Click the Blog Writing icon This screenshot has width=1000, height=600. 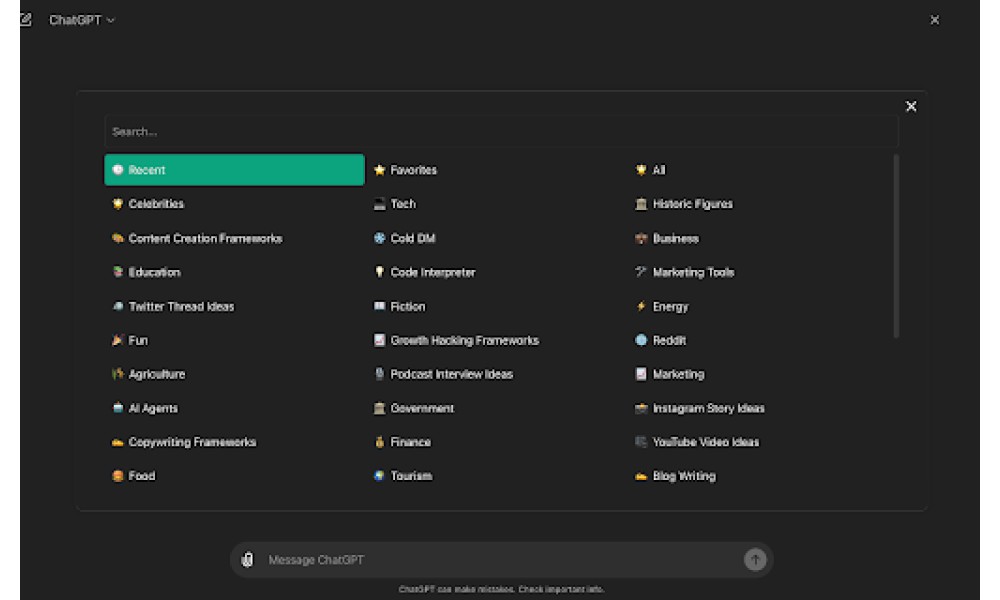tap(641, 476)
